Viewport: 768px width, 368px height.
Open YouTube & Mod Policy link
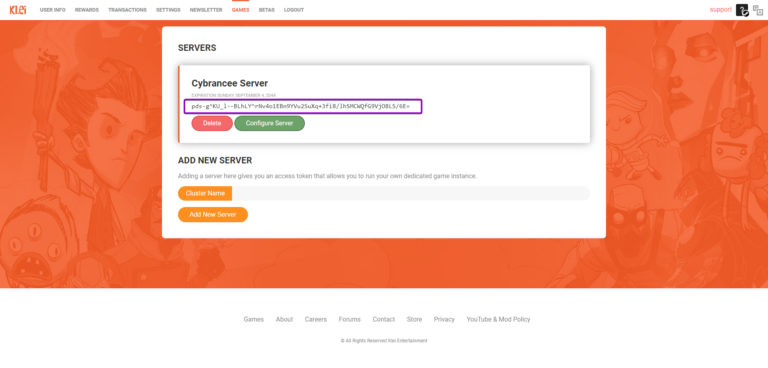coord(498,319)
